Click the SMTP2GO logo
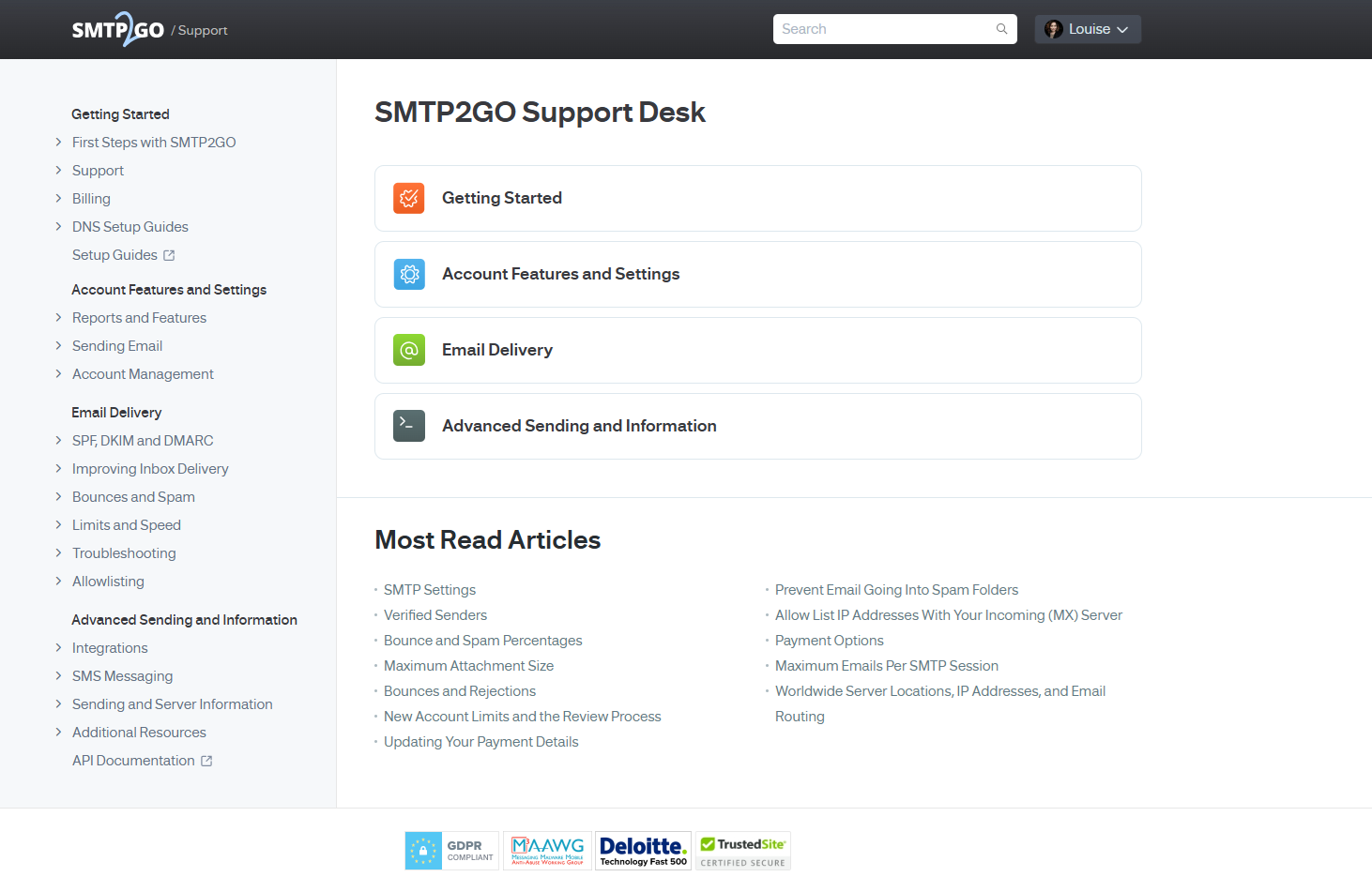The width and height of the screenshot is (1372, 877). [118, 29]
